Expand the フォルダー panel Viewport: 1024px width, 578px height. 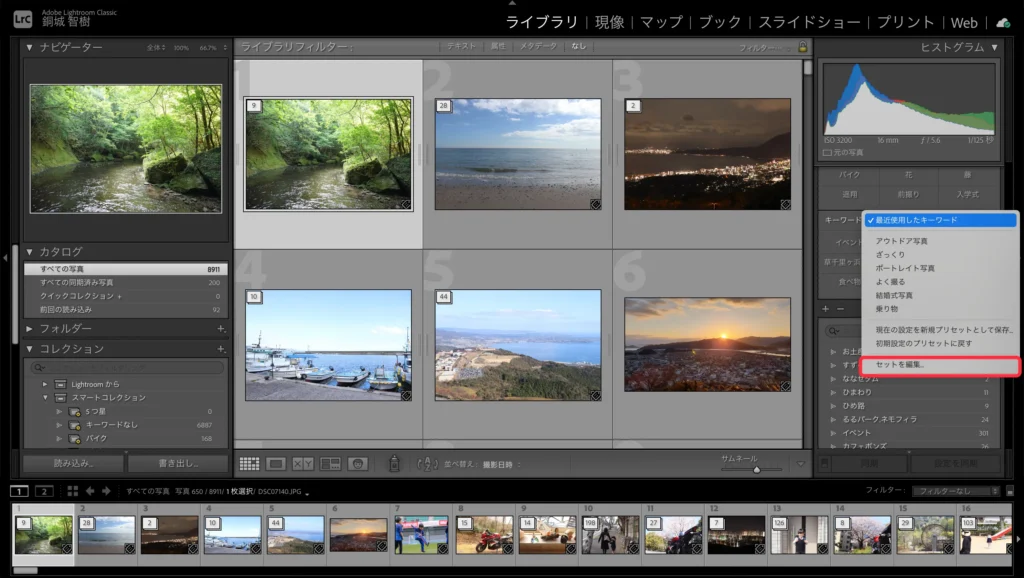click(30, 329)
